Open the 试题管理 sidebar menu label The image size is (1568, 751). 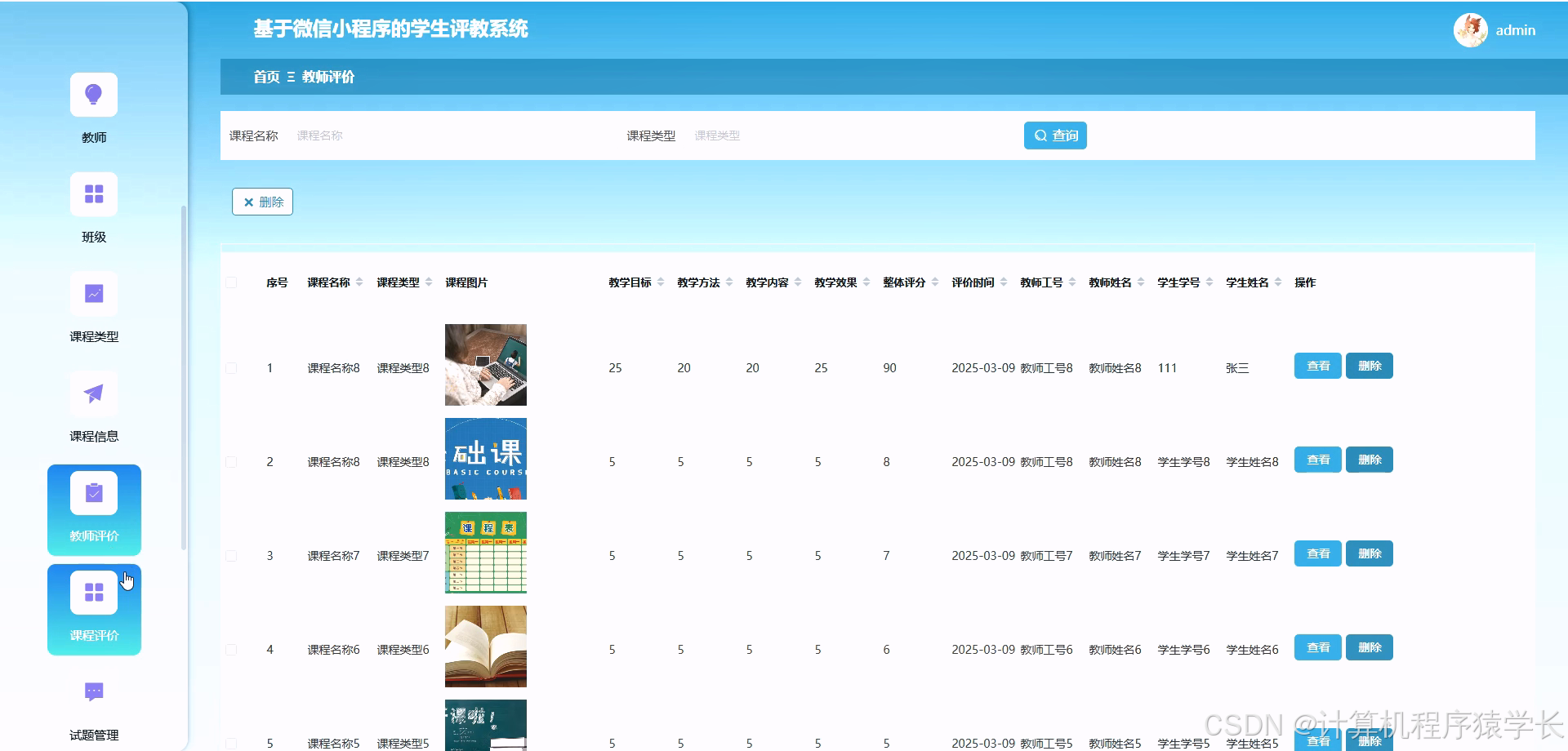(94, 735)
